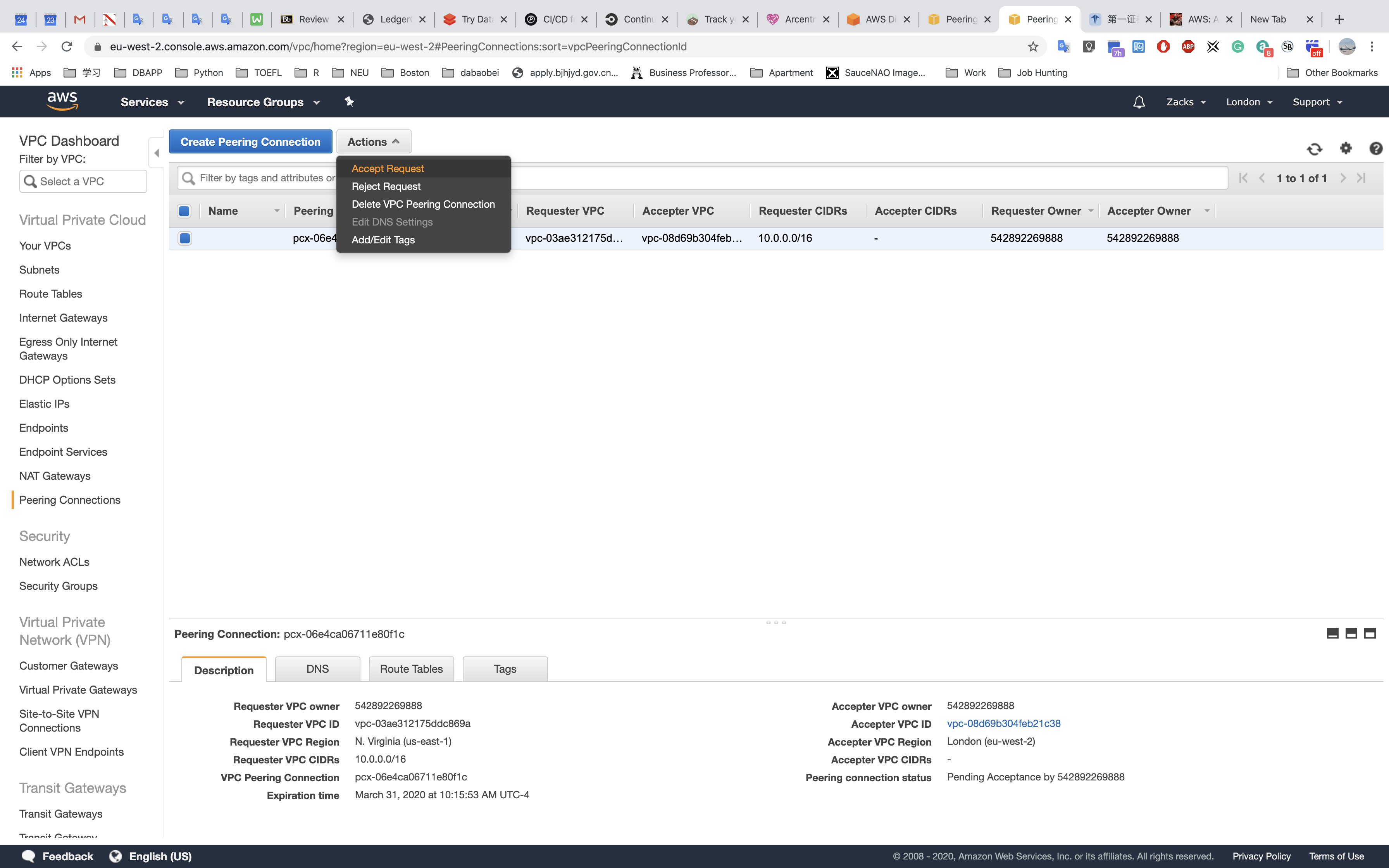
Task: Click the pin shortcut icon in navbar
Action: (349, 102)
